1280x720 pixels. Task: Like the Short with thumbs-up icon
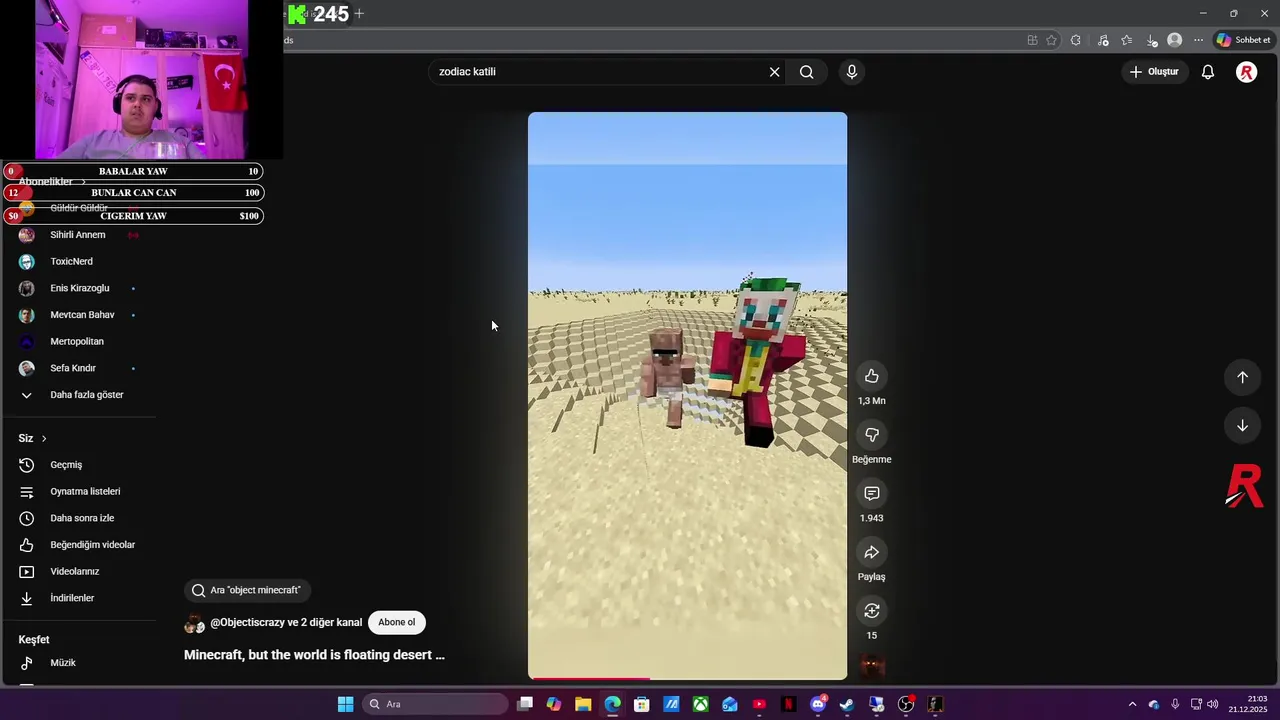tap(872, 376)
